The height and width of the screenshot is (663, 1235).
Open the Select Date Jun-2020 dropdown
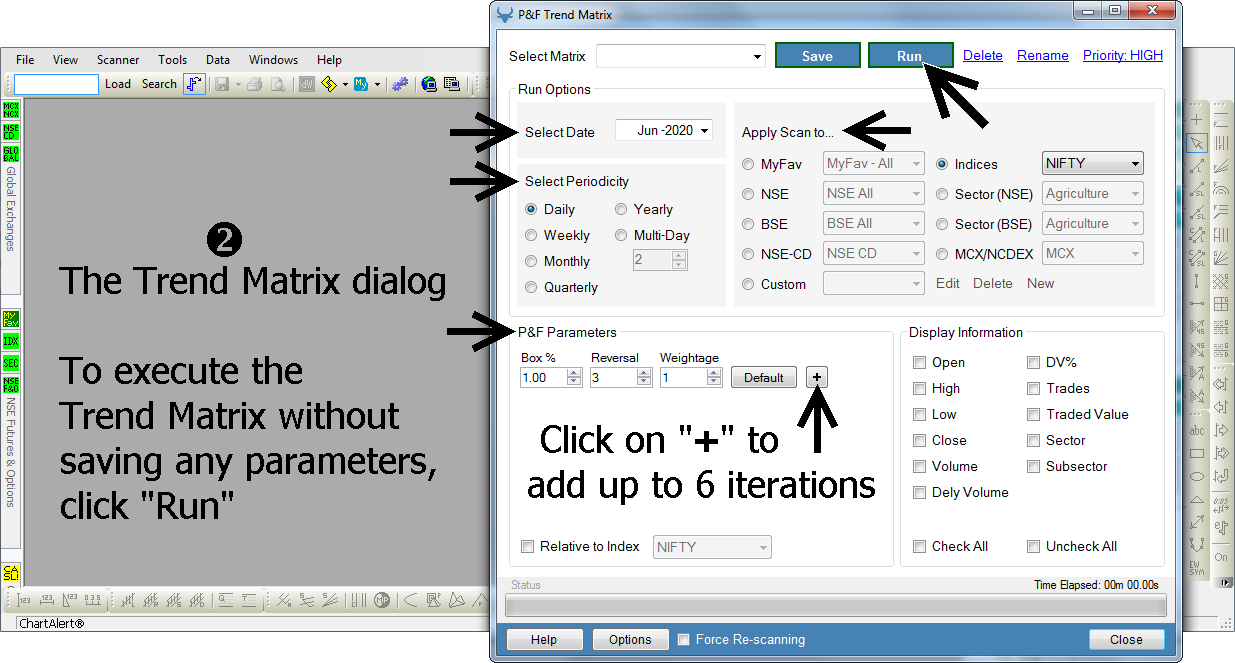(x=664, y=130)
